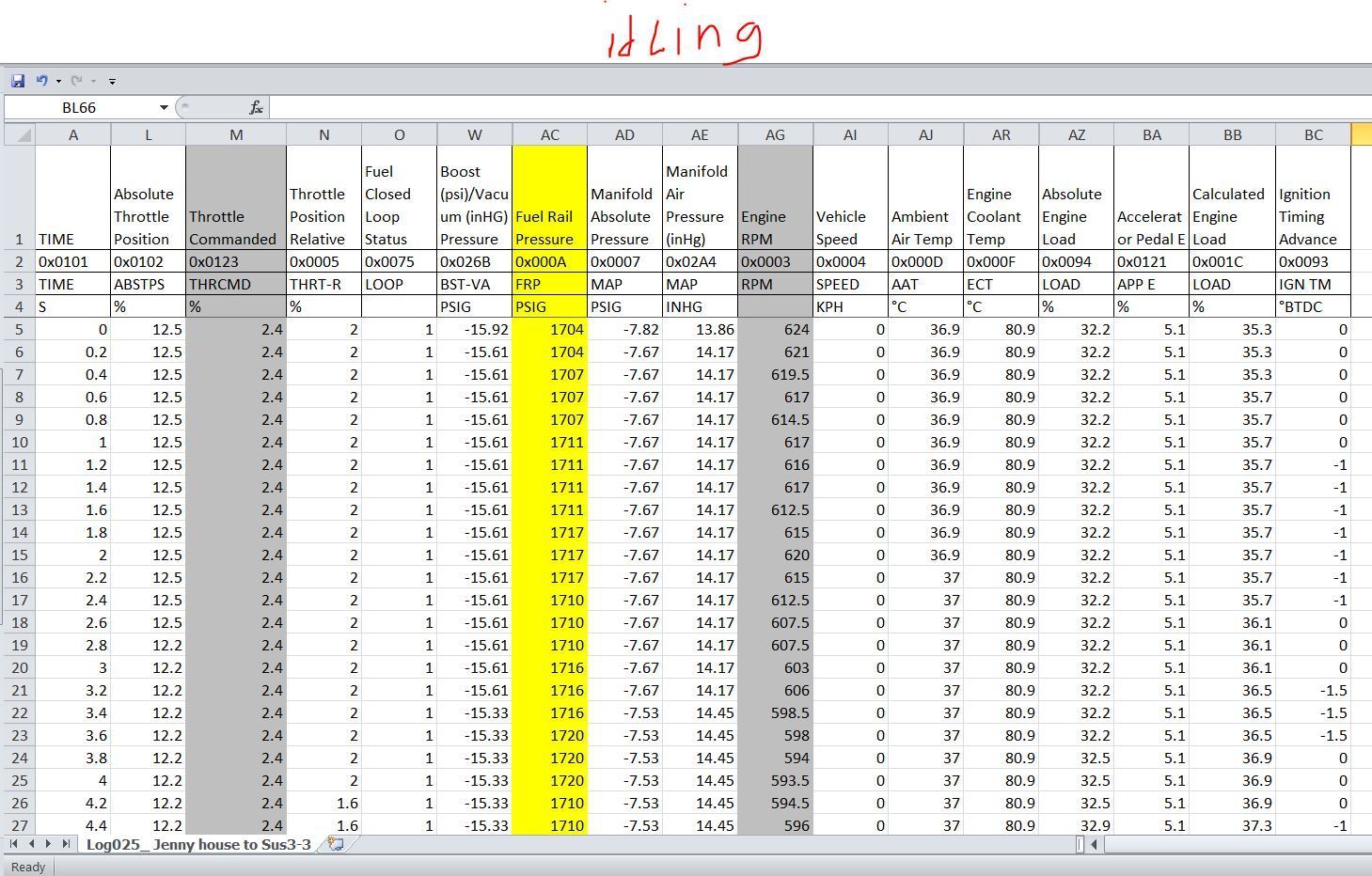
Task: Click the Insert Worksheet tab icon
Action: 336,844
